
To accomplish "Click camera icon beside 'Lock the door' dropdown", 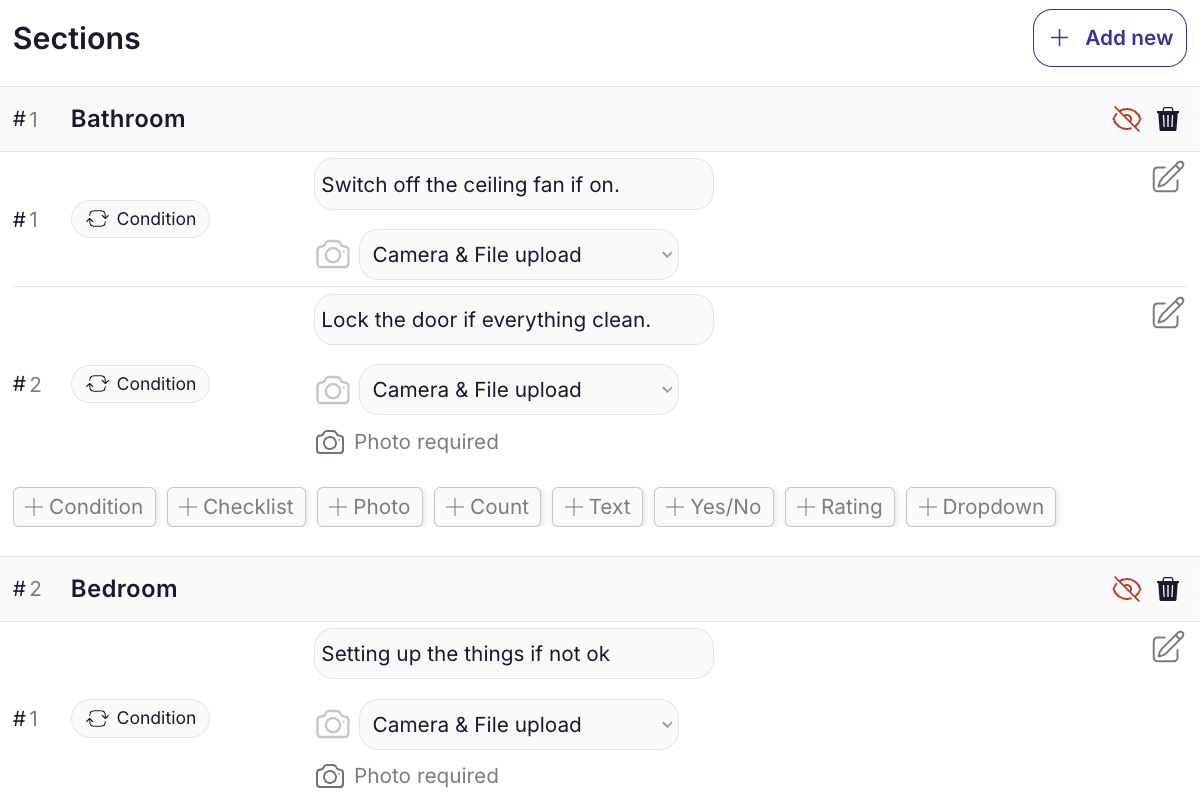I will 333,390.
